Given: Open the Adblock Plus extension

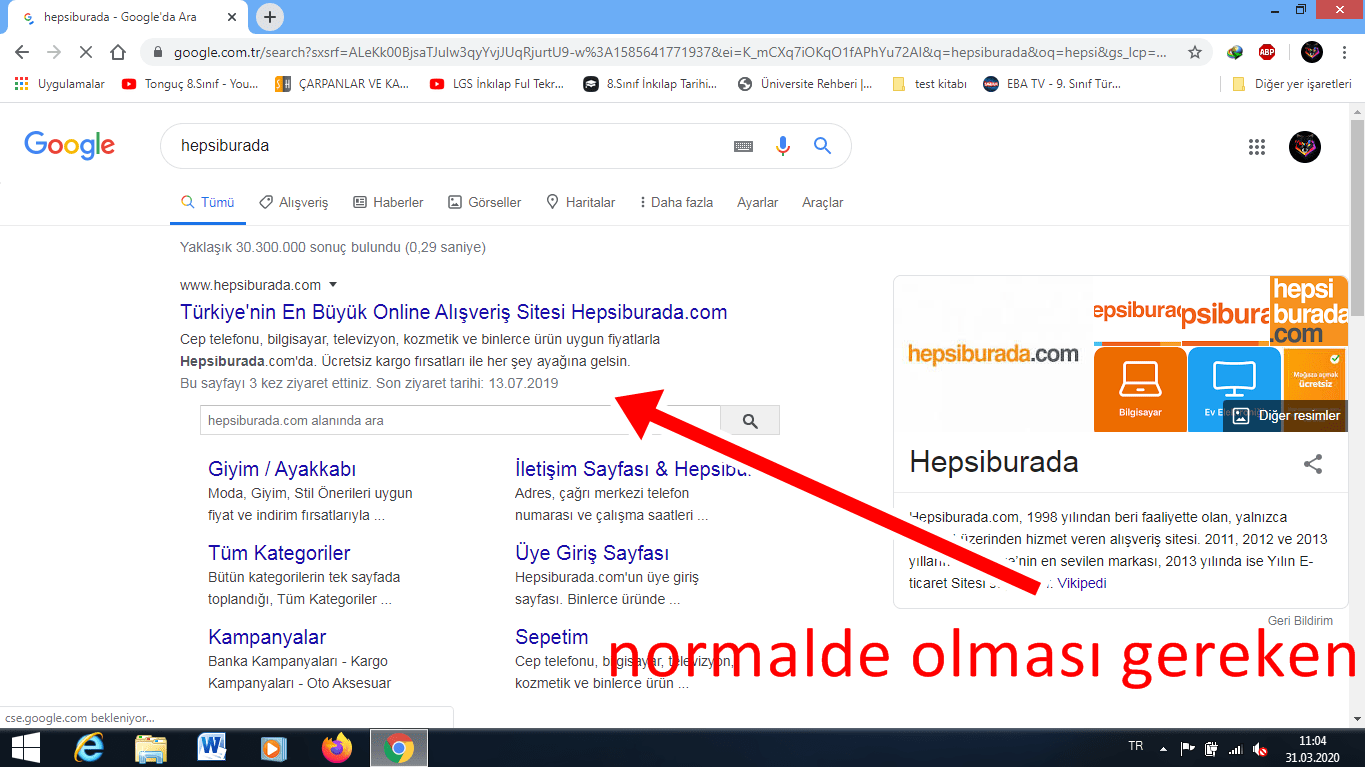Looking at the screenshot, I should click(1267, 52).
